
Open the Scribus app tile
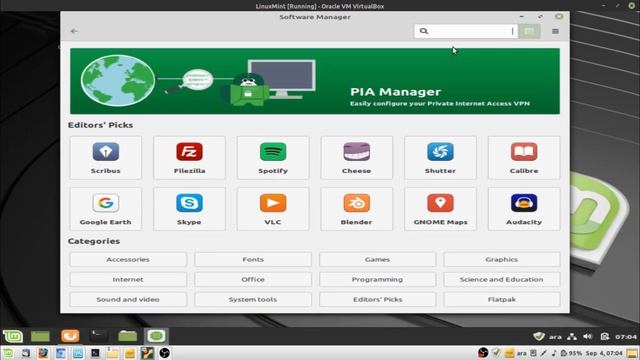(x=106, y=158)
